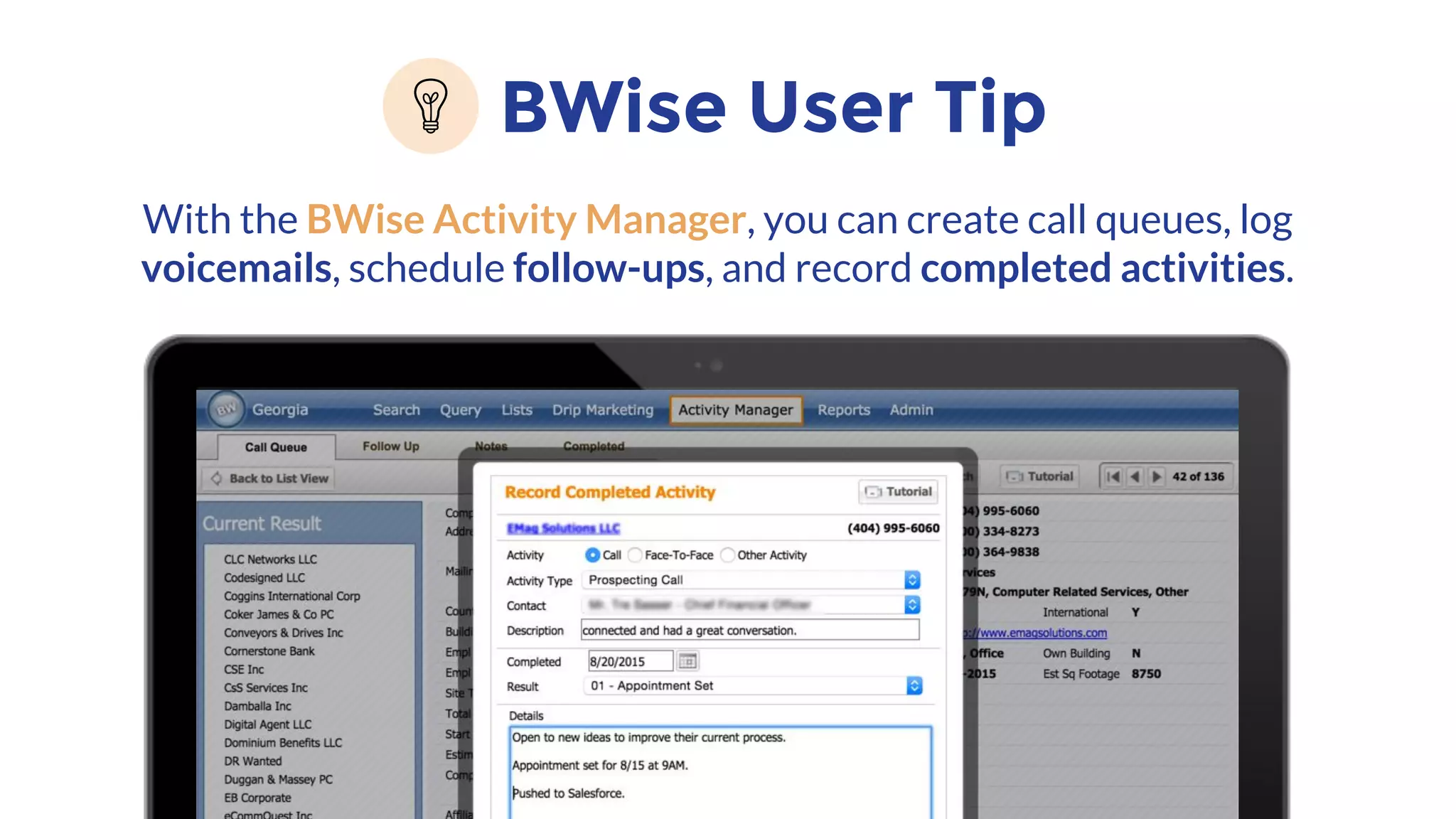Go to first record navigation arrow
The height and width of the screenshot is (819, 1456).
(x=1113, y=476)
